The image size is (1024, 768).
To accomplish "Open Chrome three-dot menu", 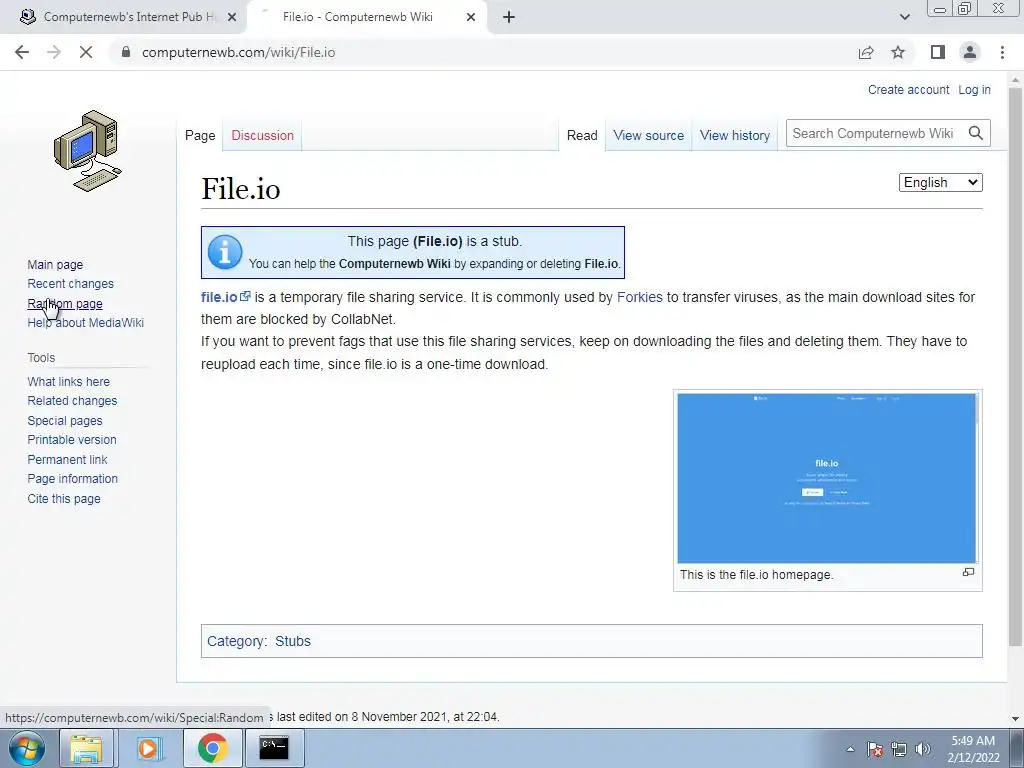I will (1002, 52).
